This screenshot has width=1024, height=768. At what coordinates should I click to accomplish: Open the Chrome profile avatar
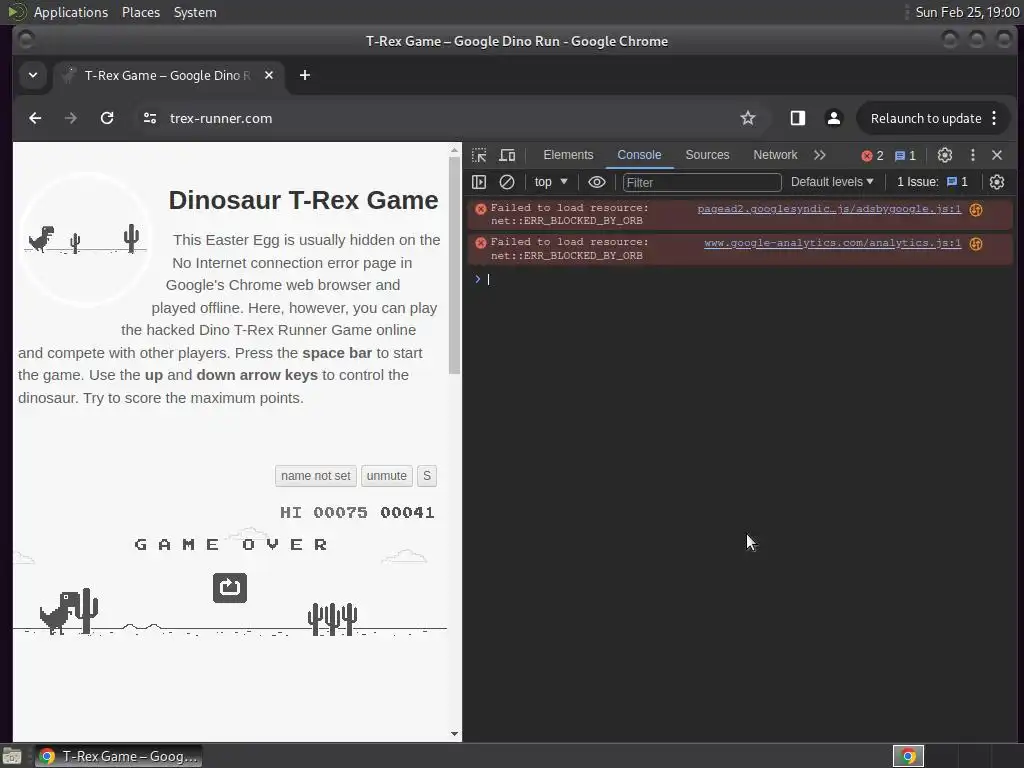(833, 118)
